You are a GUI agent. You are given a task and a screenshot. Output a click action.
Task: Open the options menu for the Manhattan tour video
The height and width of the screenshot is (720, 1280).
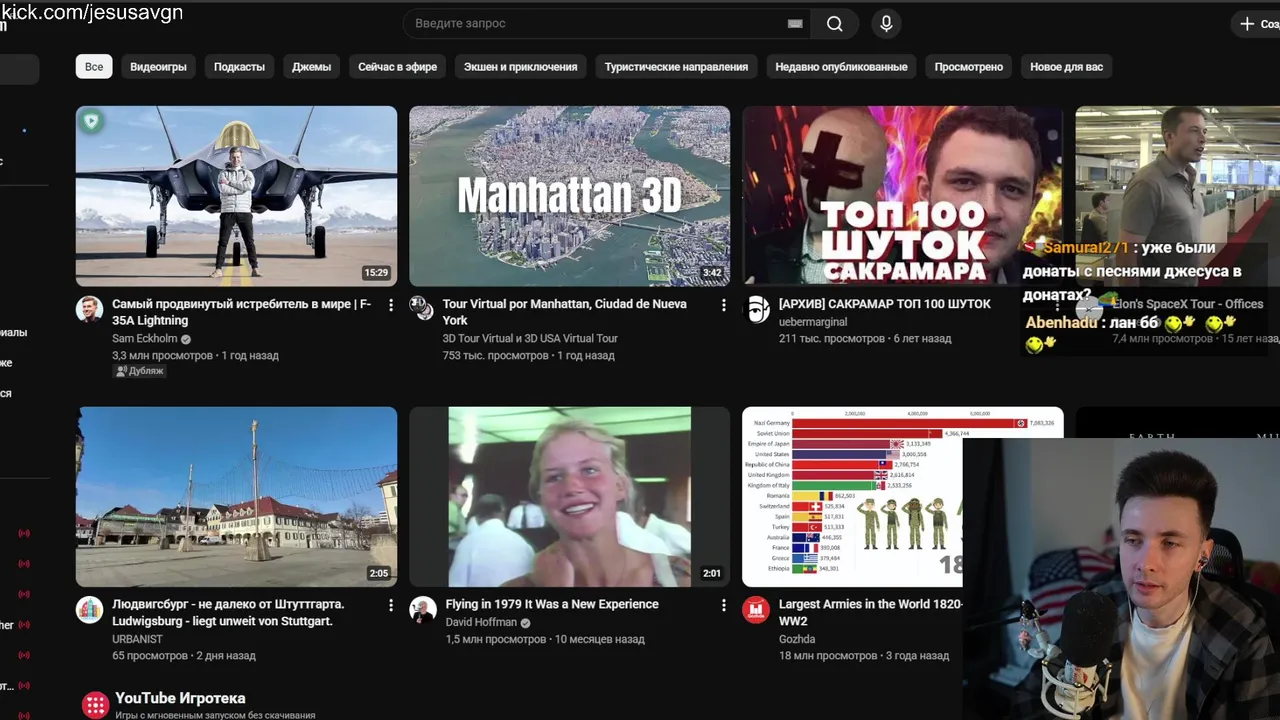click(724, 305)
